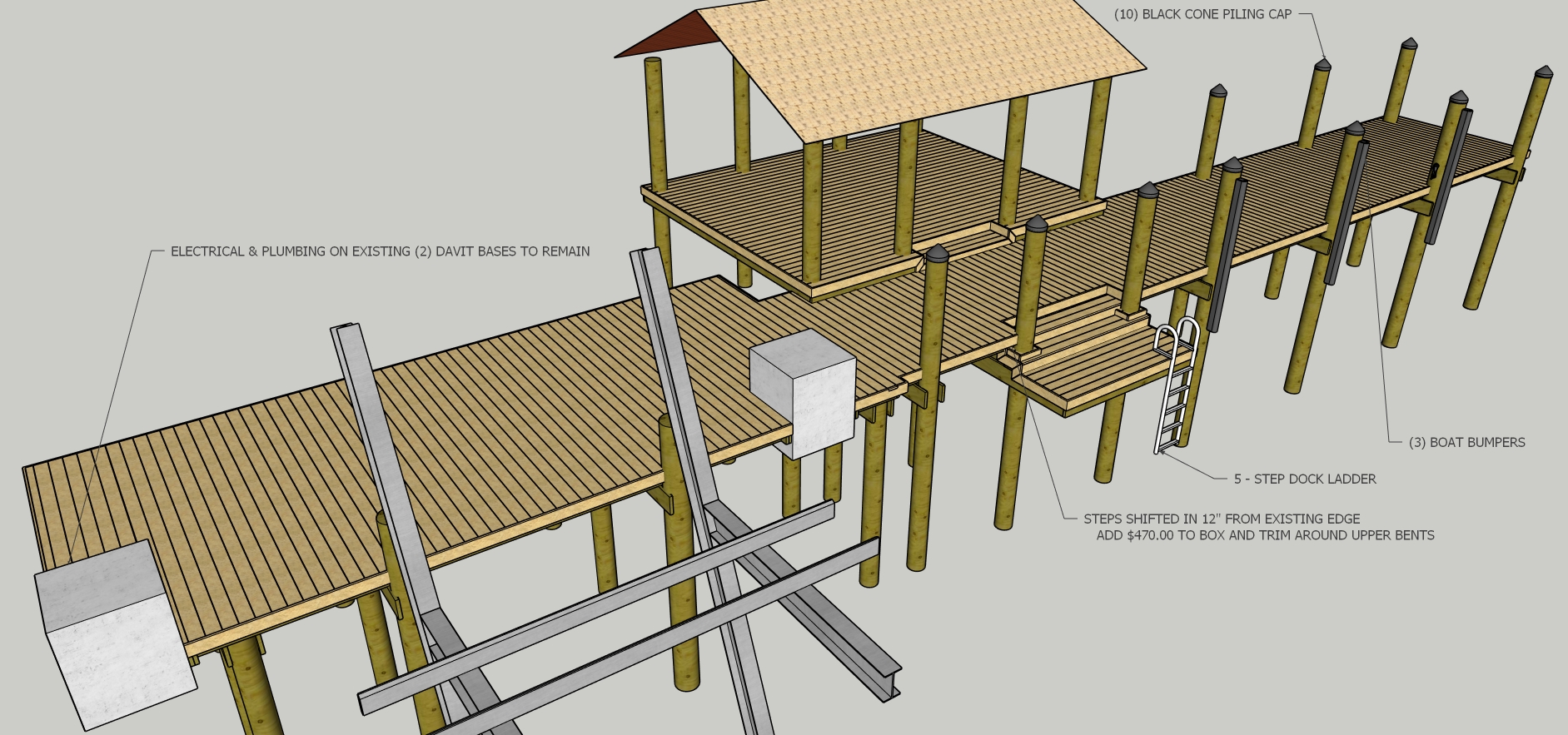Screen dimensions: 1568x735
Task: Click the black cone cap indicated by the leader
Action: point(1323,63)
